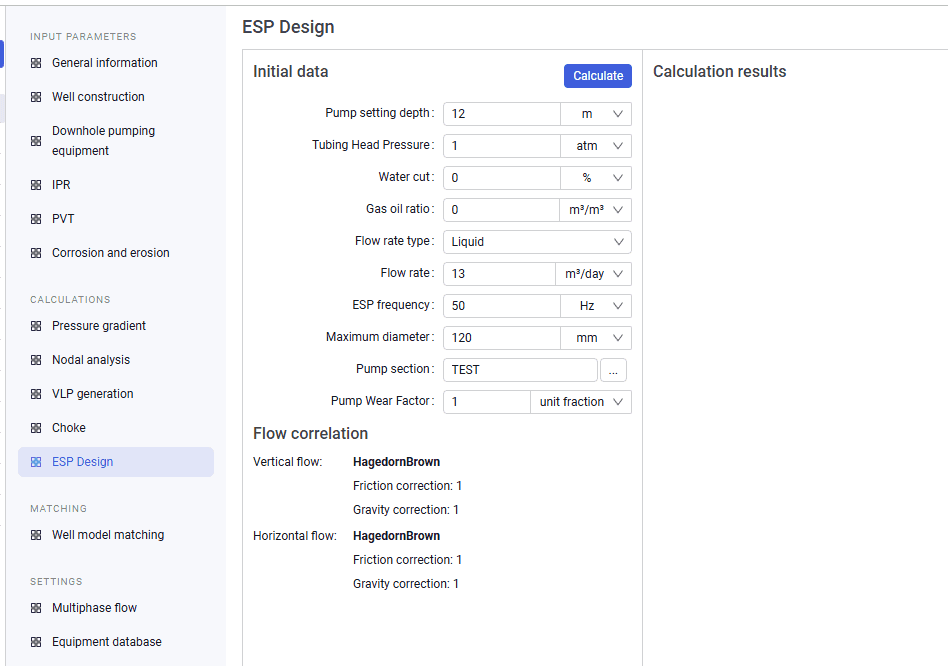Screen dimensions: 948x666
Task: Click the PVT sidebar icon
Action: tap(36, 219)
